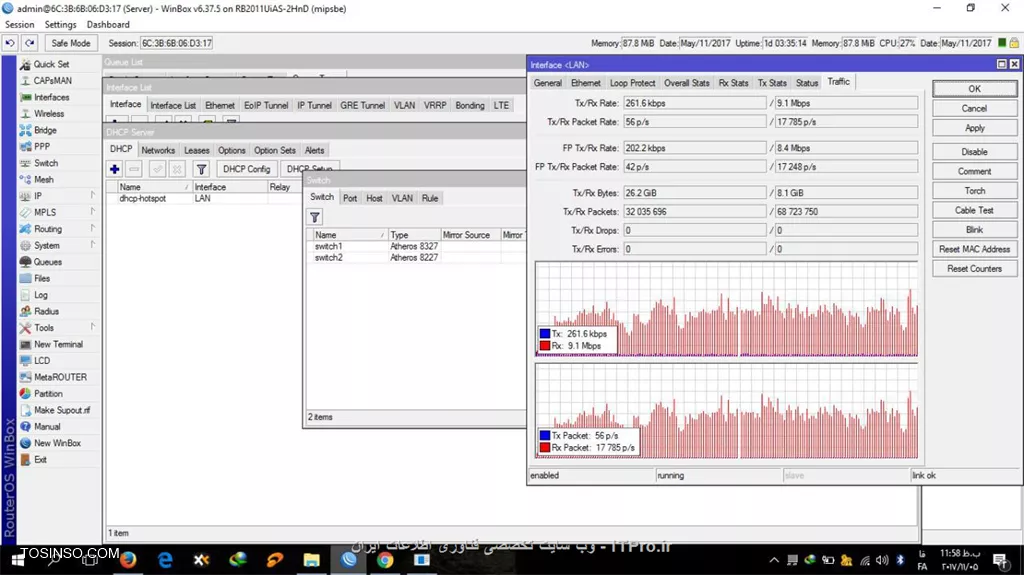This screenshot has width=1024, height=575.
Task: Click the red Rx Packet legend swatch
Action: [x=545, y=448]
